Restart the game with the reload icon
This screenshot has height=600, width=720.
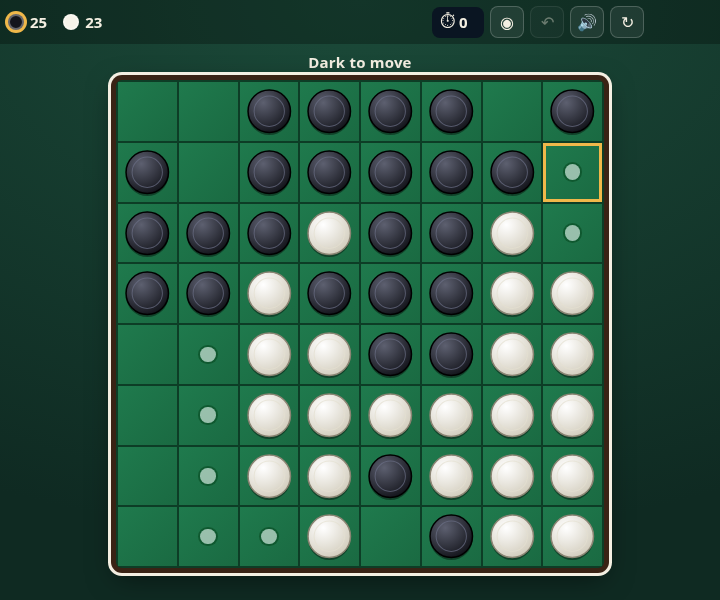click(x=627, y=22)
